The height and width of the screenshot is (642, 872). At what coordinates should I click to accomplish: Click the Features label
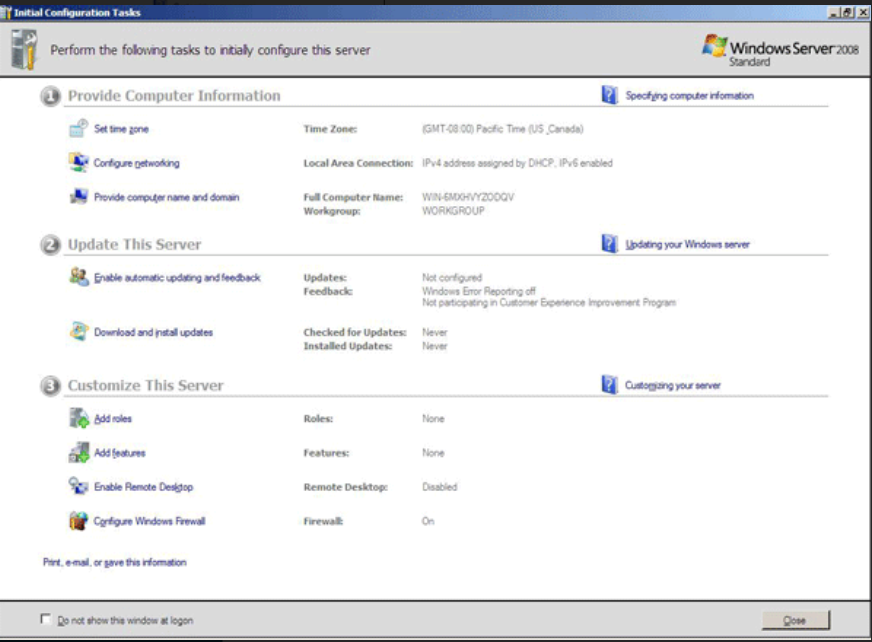point(326,453)
